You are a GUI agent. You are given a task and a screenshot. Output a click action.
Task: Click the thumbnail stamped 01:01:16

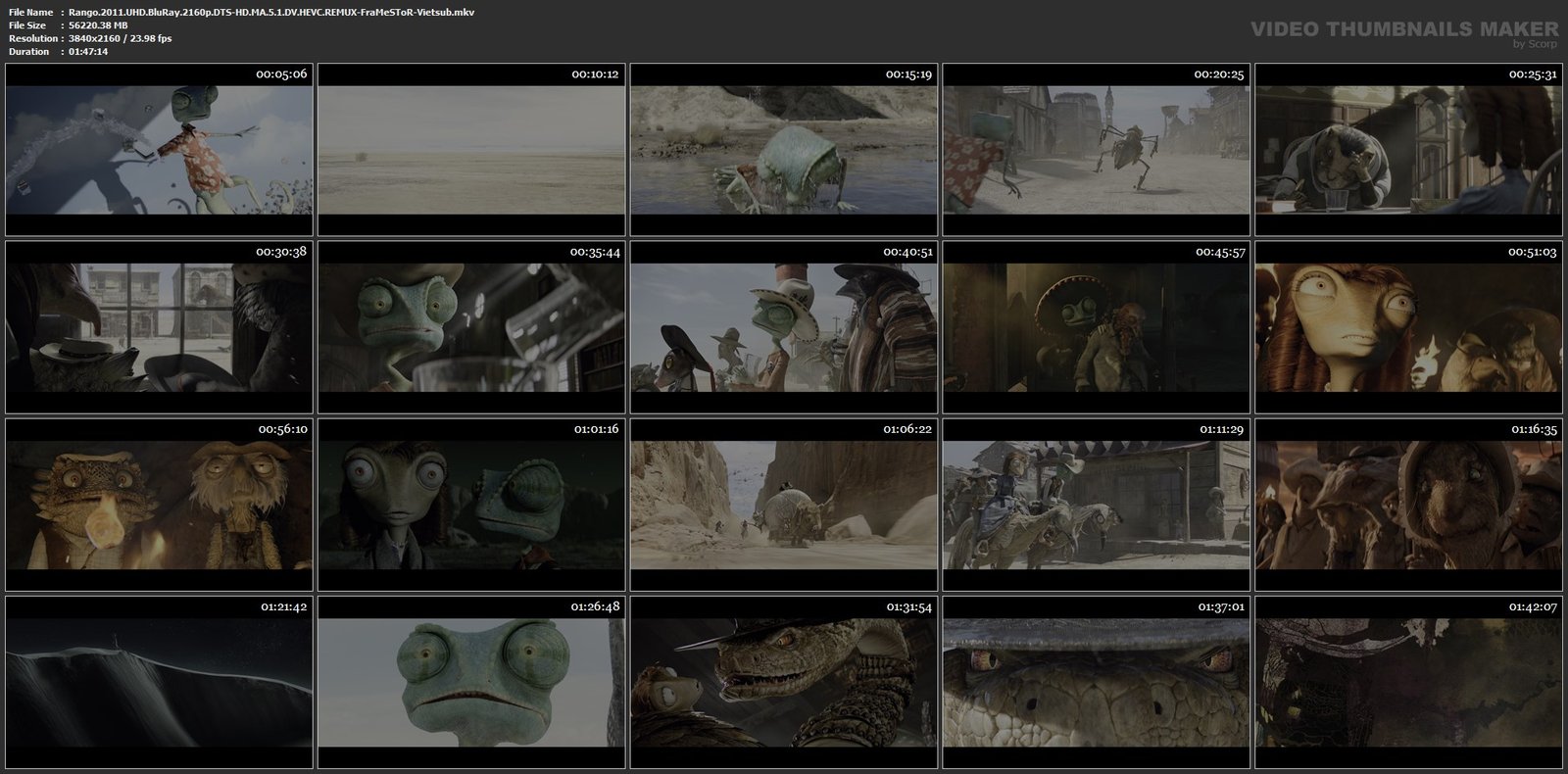pos(471,505)
